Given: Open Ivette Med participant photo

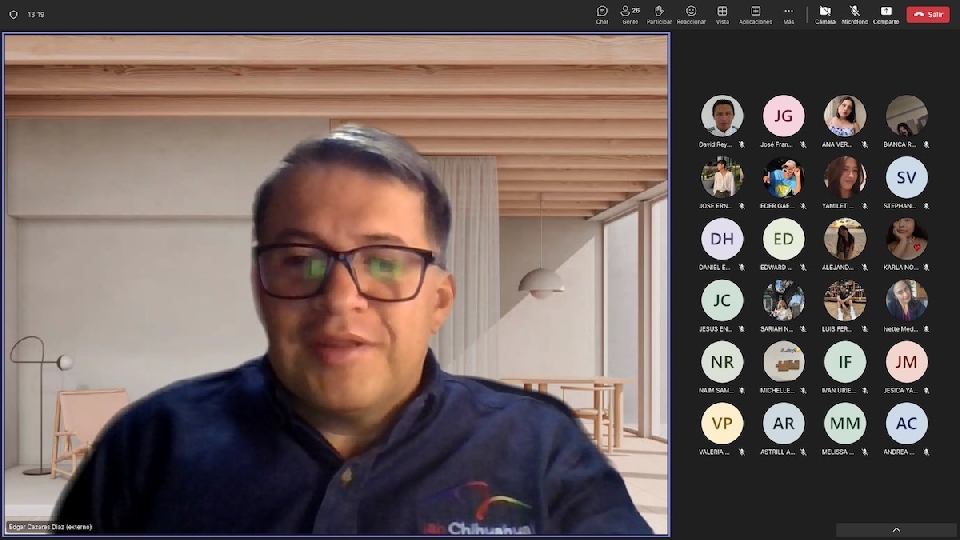Looking at the screenshot, I should (x=907, y=300).
